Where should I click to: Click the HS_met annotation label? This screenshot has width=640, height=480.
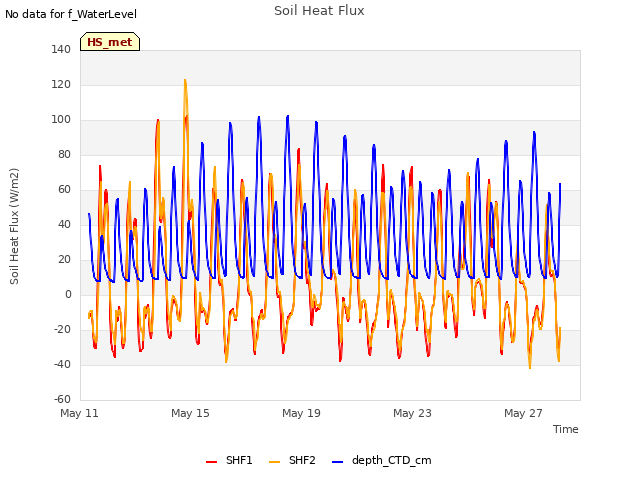(x=110, y=42)
